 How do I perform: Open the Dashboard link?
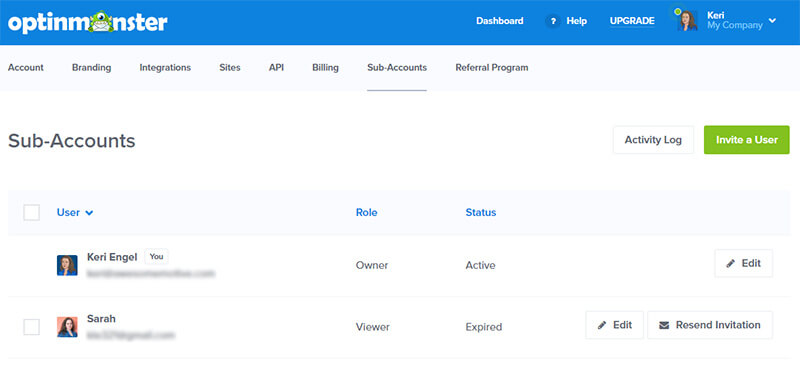(x=499, y=21)
